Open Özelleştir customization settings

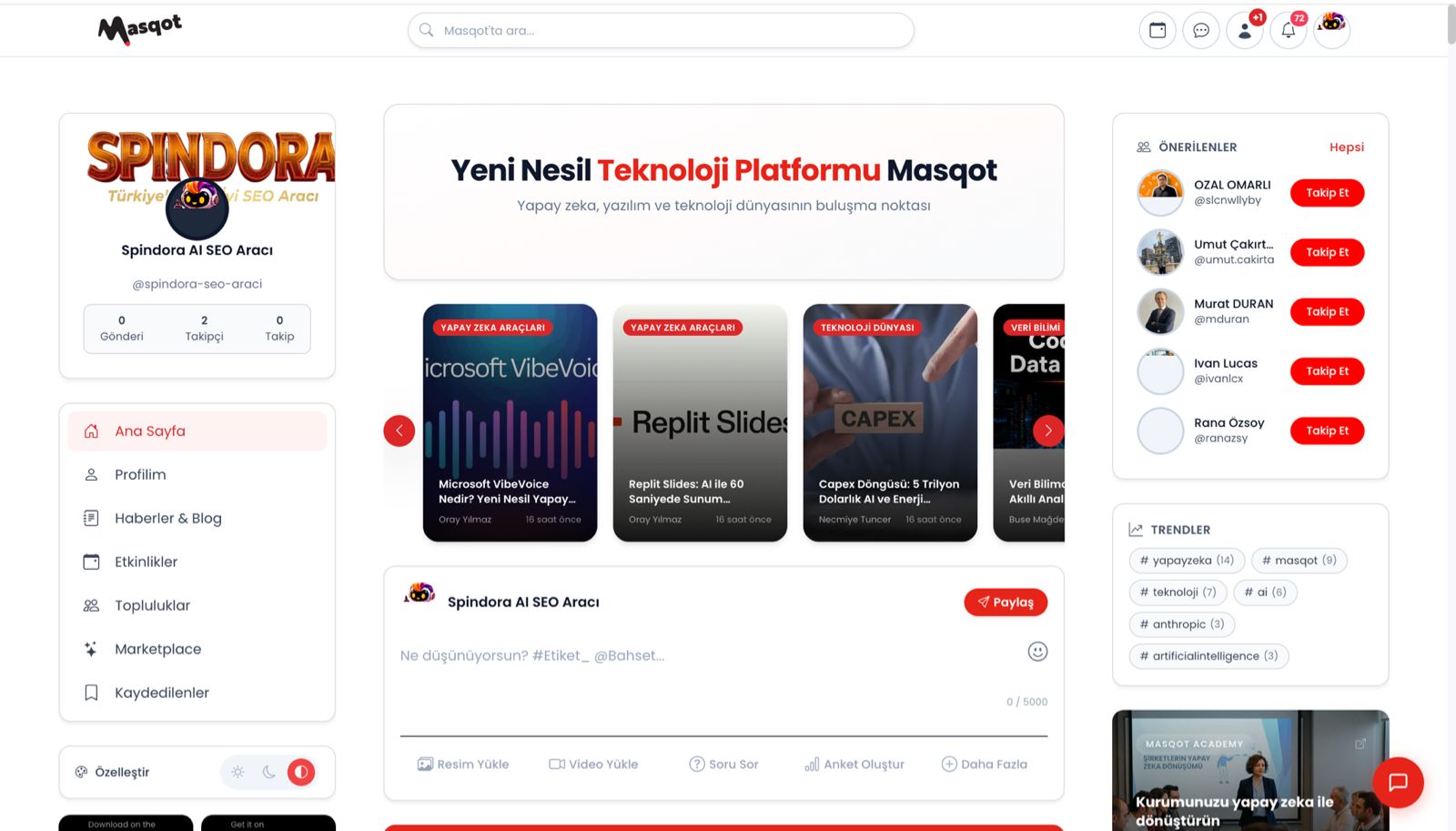point(113,772)
